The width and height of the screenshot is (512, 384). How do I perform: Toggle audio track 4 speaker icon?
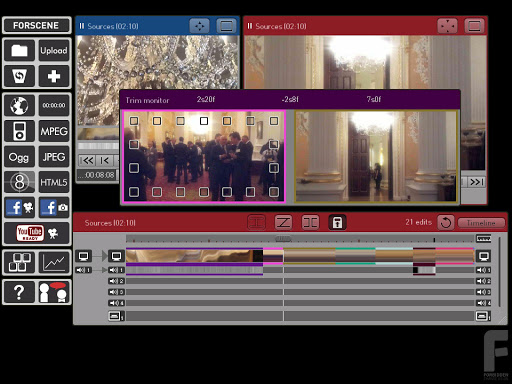(116, 303)
